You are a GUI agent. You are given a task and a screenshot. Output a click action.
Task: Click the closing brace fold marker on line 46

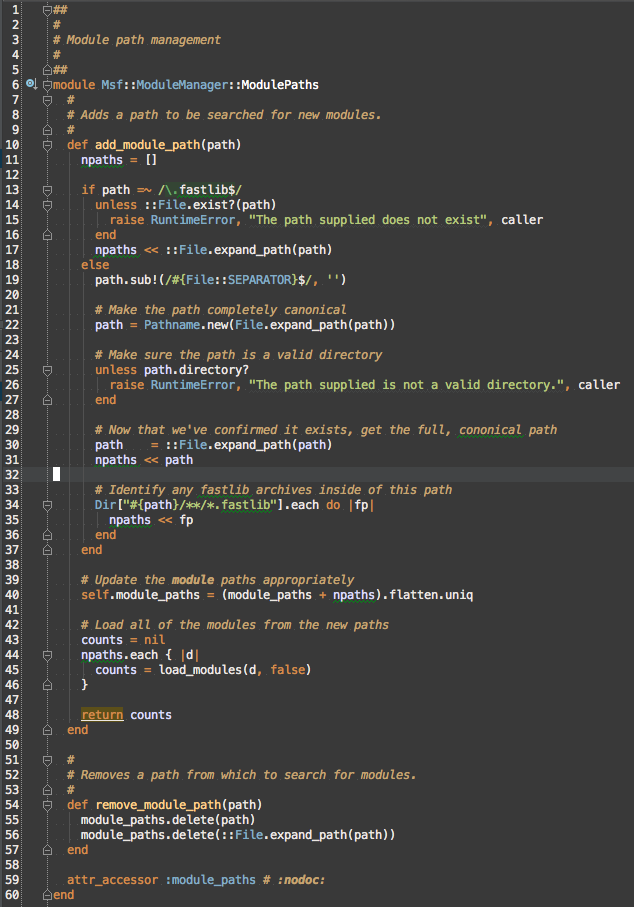coord(47,685)
